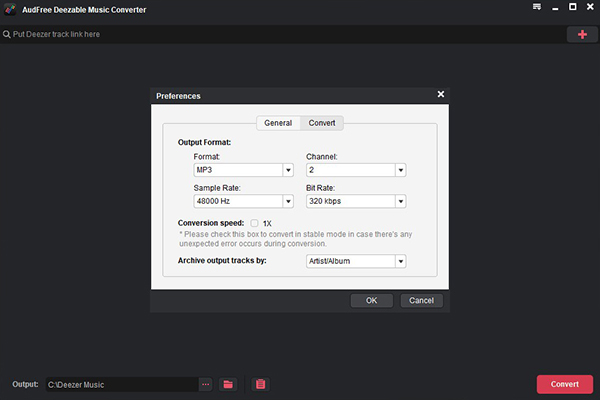600x400 pixels.
Task: Enable the 1X conversion speed checkbox
Action: click(255, 223)
